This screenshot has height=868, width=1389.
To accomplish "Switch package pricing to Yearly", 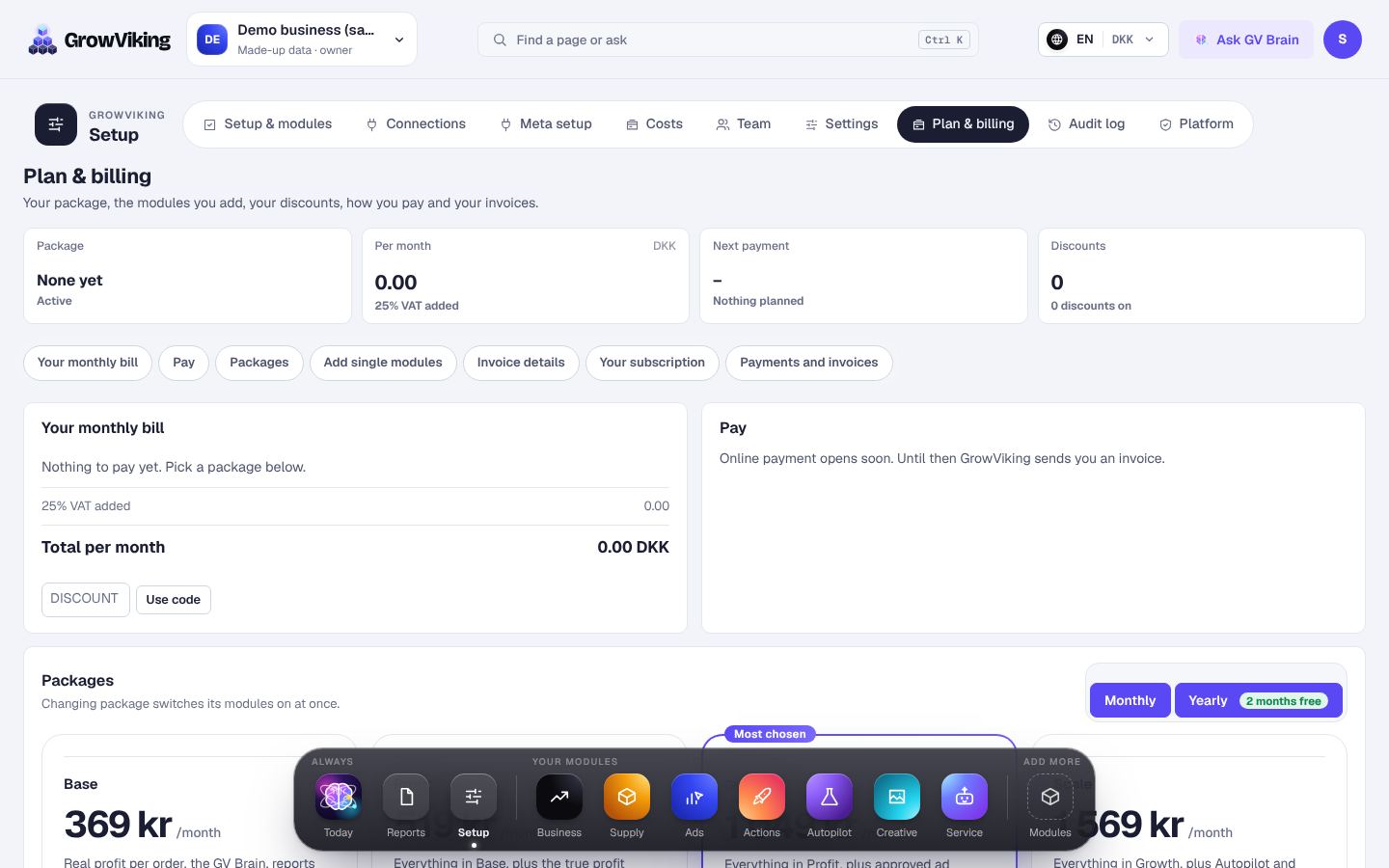I will tap(1259, 700).
